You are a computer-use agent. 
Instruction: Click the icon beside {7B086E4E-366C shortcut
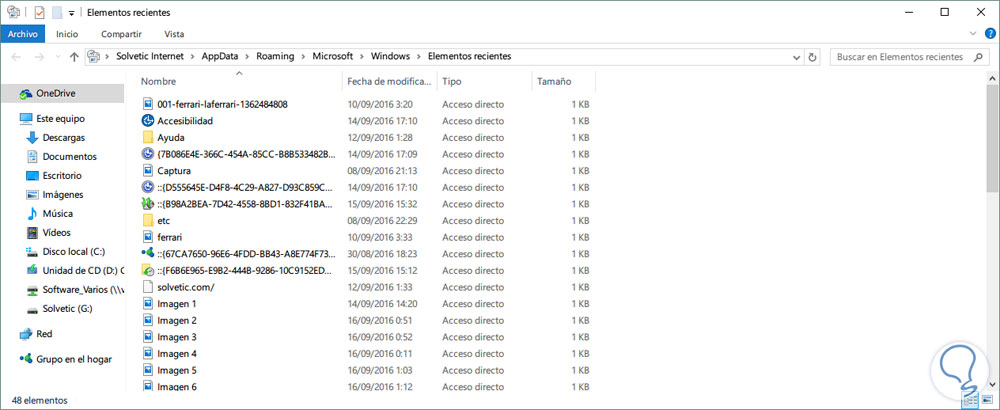point(148,154)
